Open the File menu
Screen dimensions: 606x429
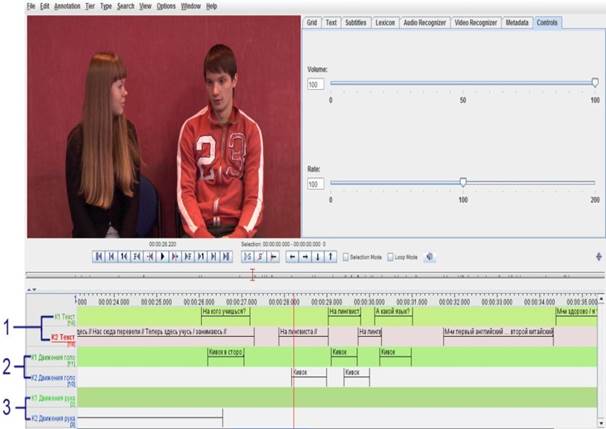(31, 6)
